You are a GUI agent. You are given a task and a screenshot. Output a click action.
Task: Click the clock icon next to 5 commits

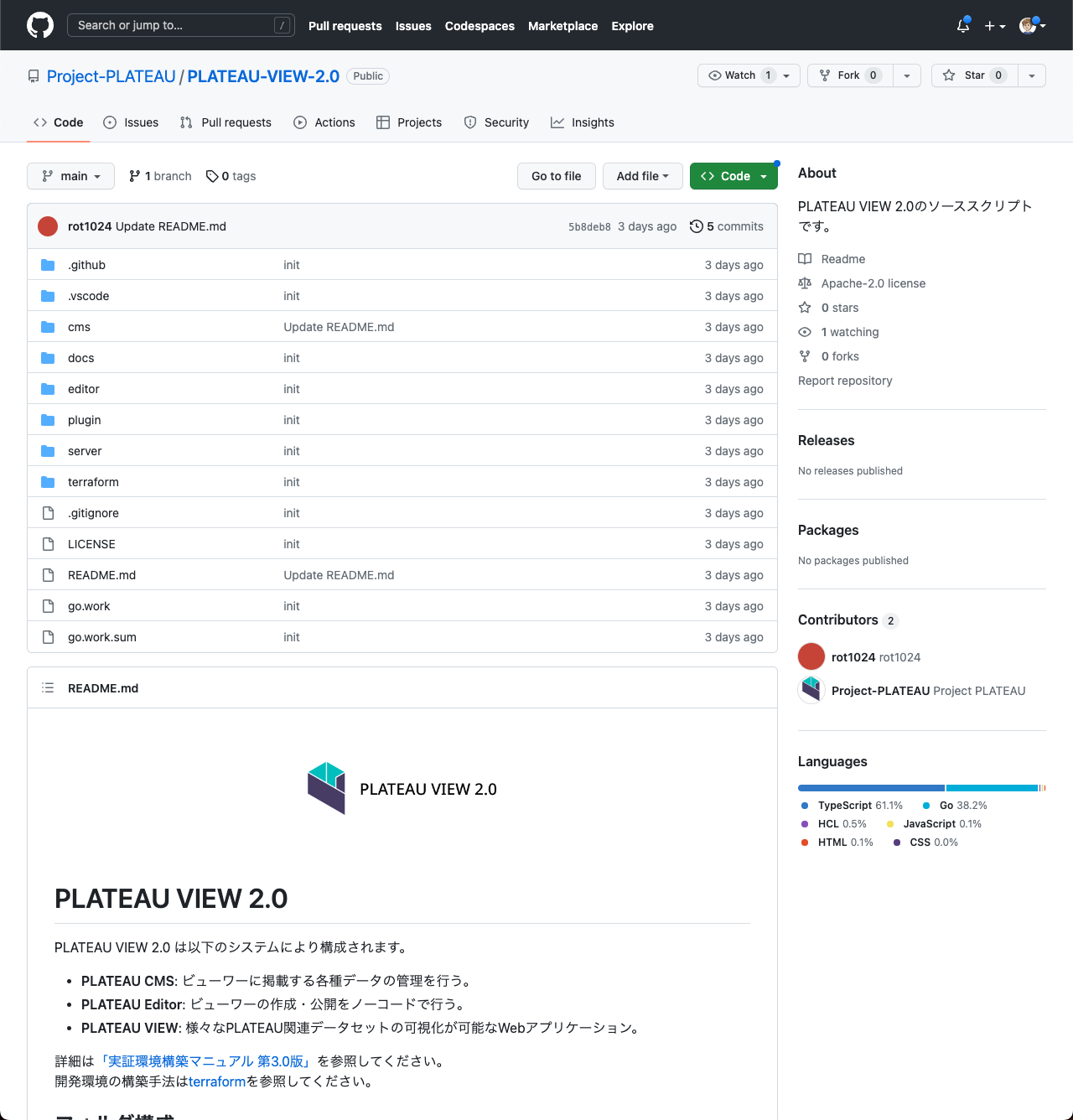[x=697, y=226]
